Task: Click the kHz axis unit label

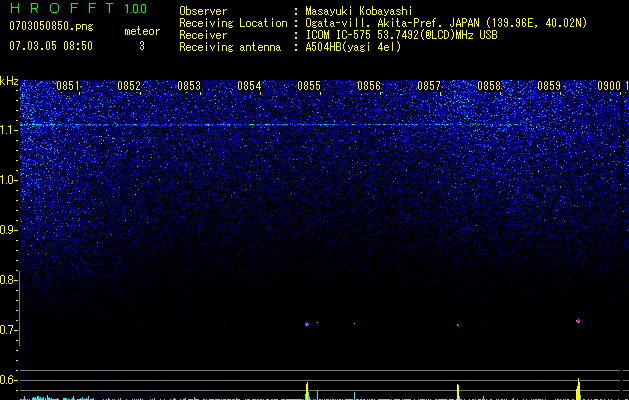Action: click(x=9, y=81)
